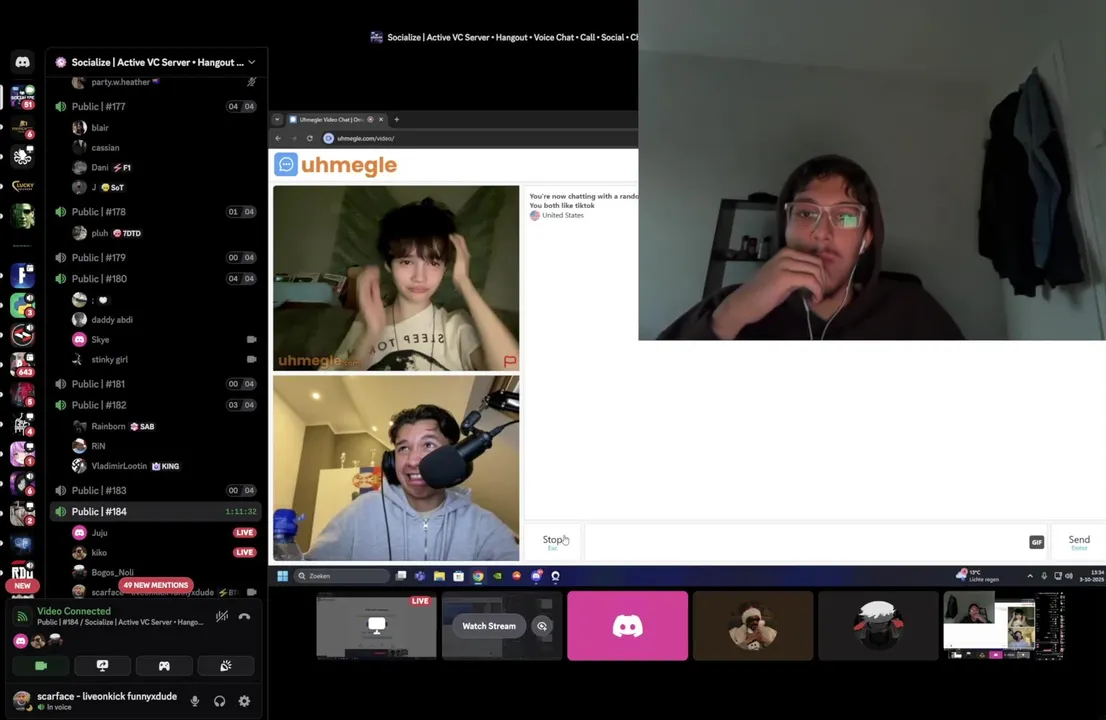Disconnect from voice with hang-up icon
This screenshot has width=1106, height=720.
[244, 616]
